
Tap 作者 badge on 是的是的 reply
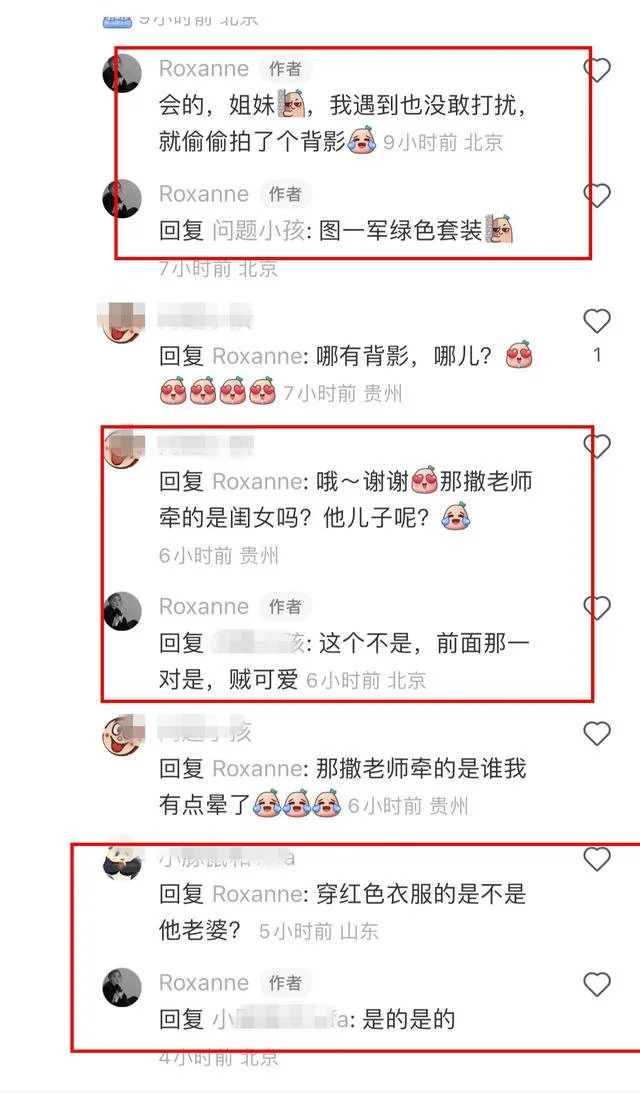pyautogui.click(x=285, y=984)
